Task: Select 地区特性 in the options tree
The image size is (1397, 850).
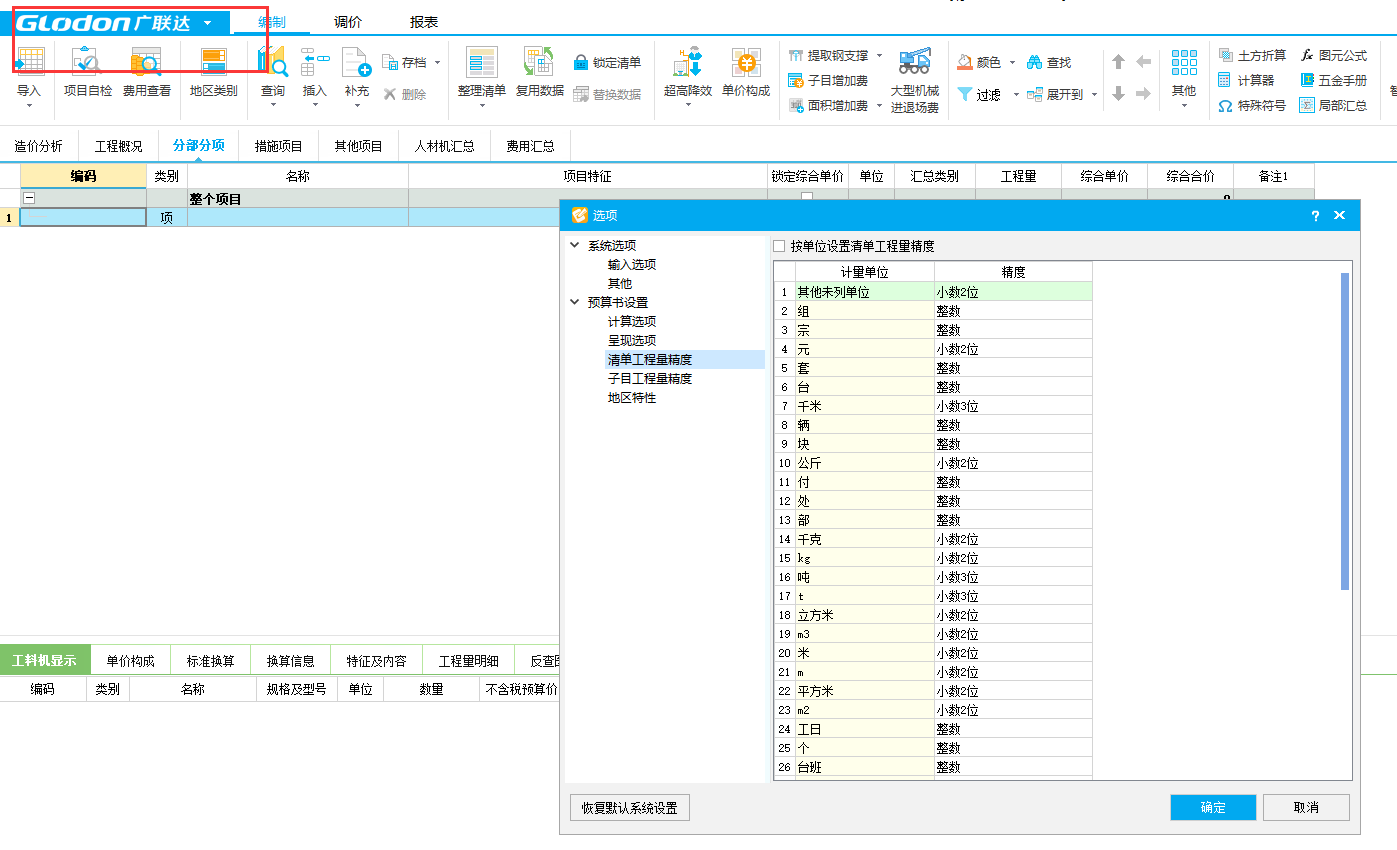Action: [x=632, y=397]
